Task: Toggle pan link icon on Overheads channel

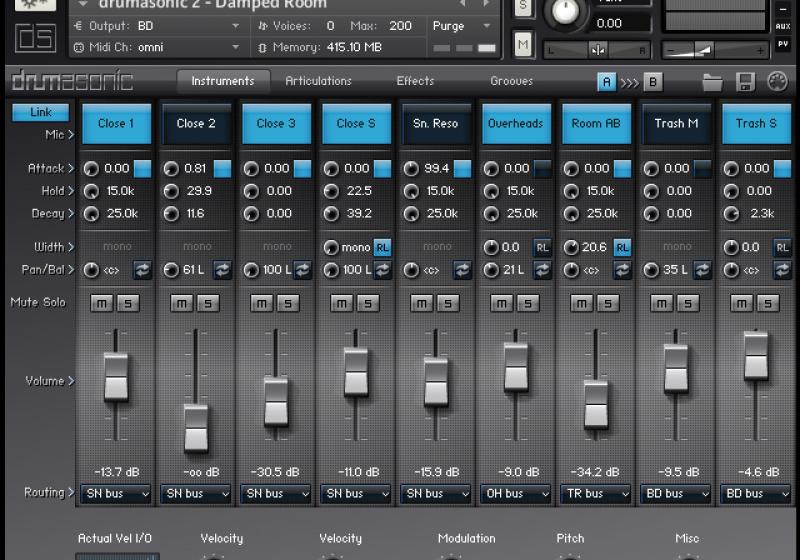Action: coord(542,270)
